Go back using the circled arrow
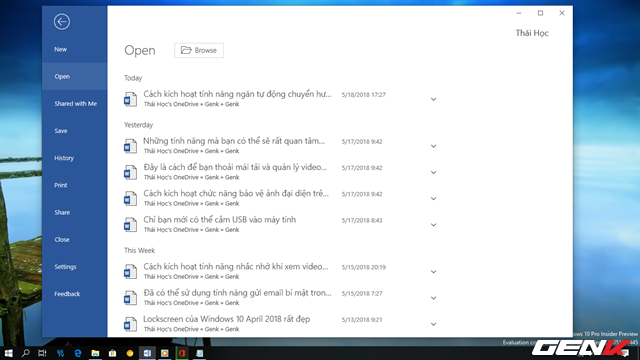This screenshot has height=360, width=640. click(62, 22)
